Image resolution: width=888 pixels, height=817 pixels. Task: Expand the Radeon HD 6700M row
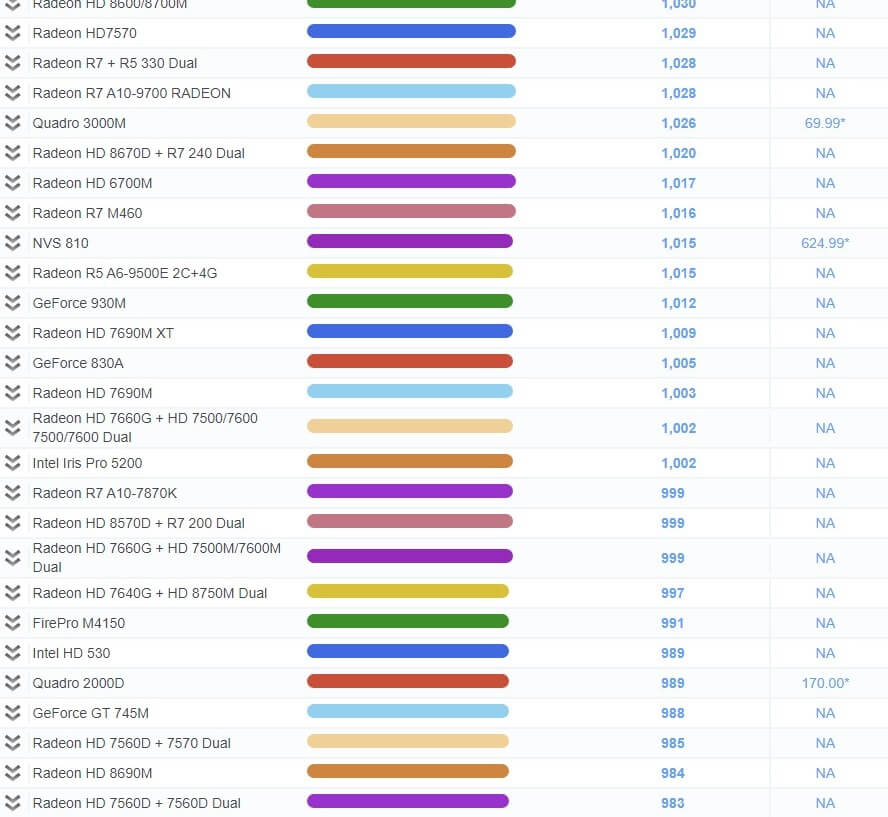click(x=12, y=183)
